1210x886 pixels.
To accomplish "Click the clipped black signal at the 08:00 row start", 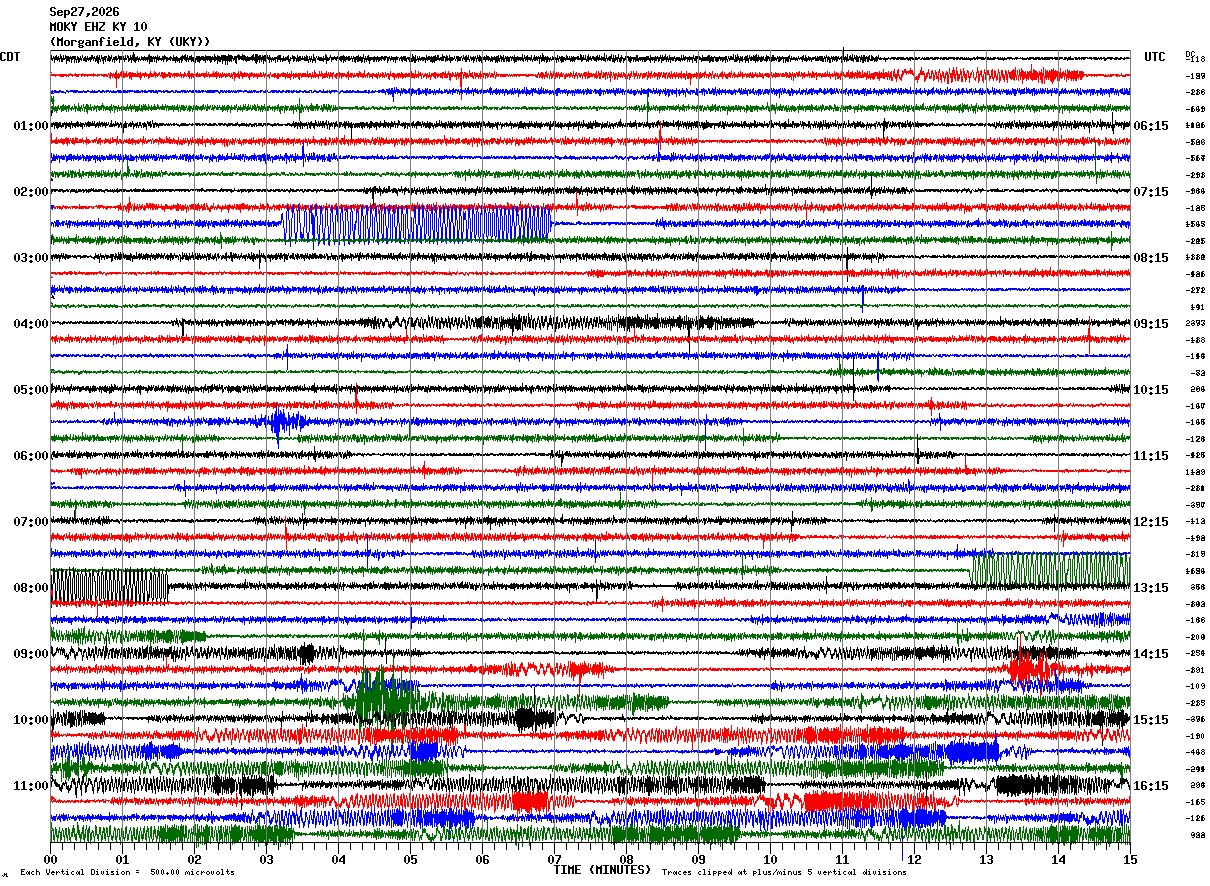I will [109, 586].
